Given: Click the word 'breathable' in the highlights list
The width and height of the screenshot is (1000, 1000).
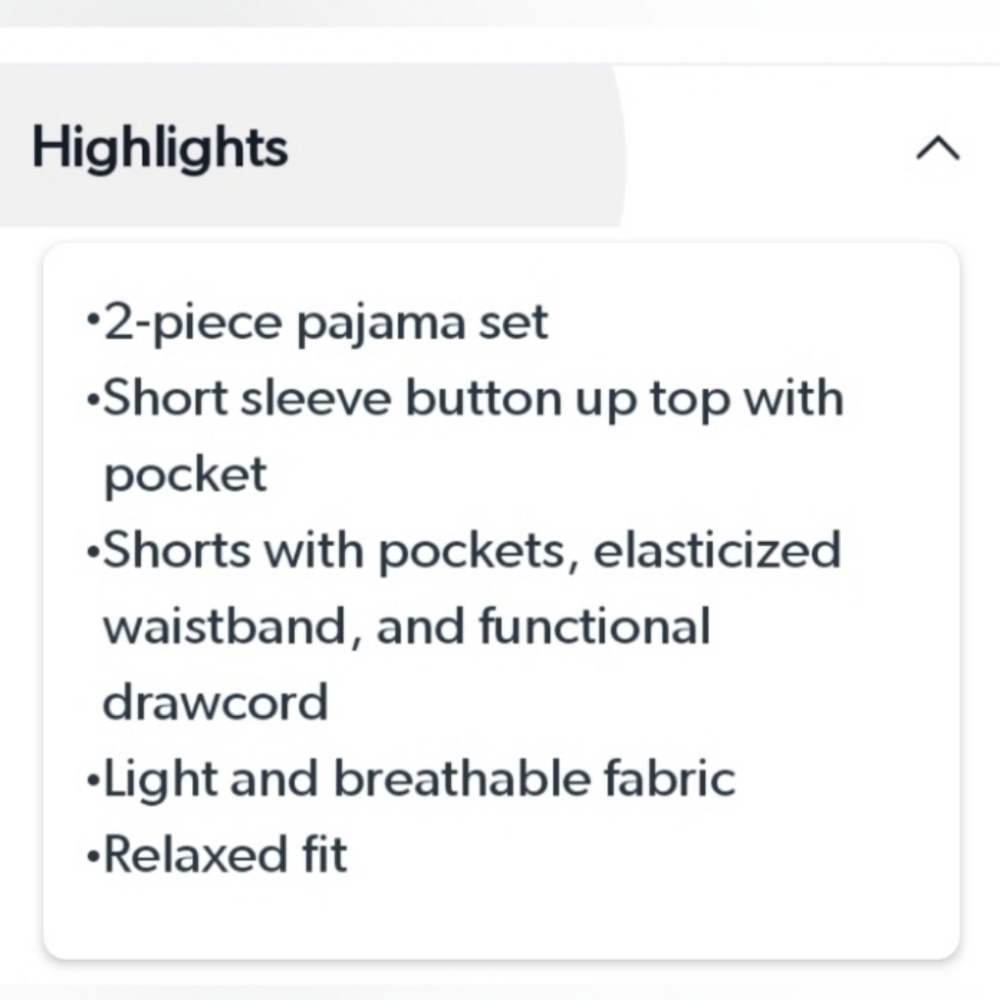Looking at the screenshot, I should 462,778.
